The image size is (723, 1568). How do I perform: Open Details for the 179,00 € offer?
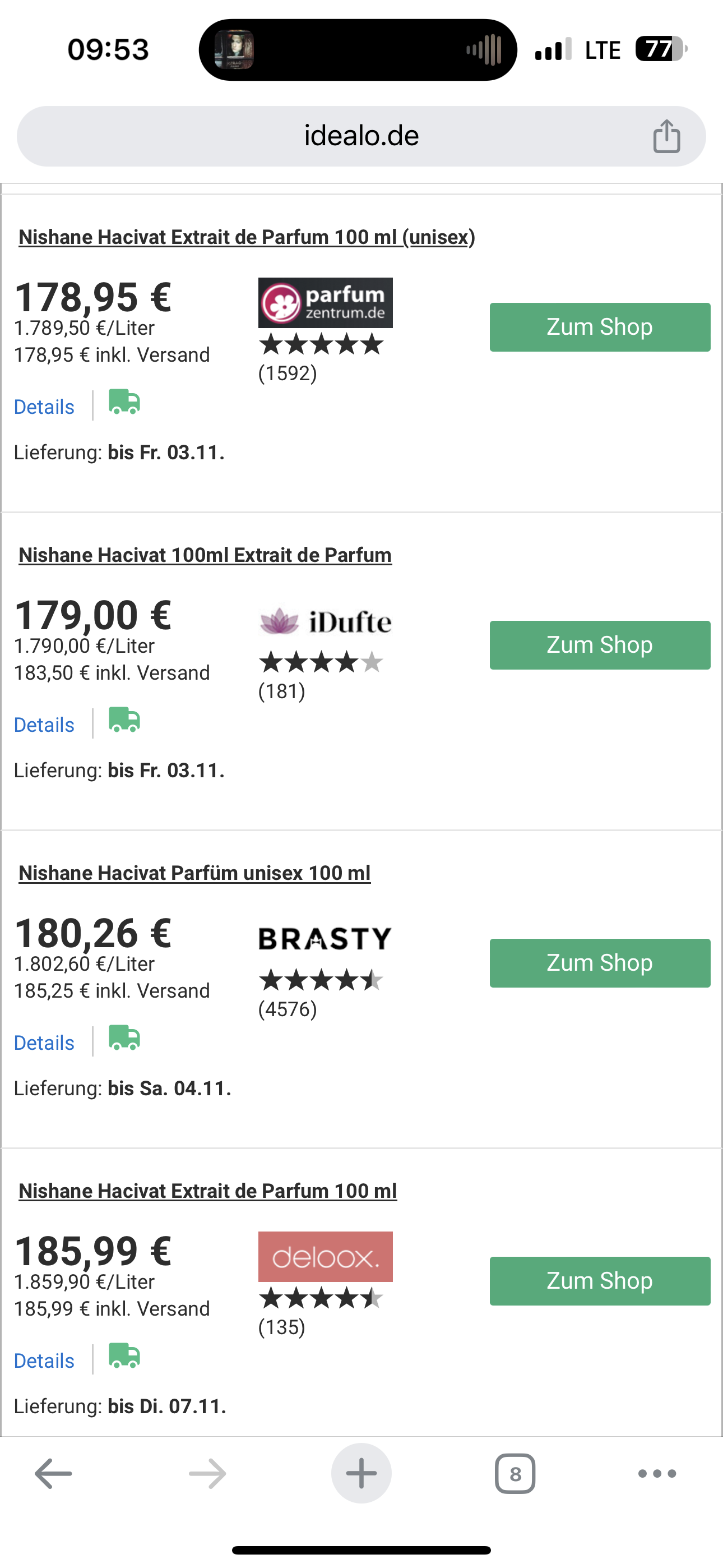(44, 725)
